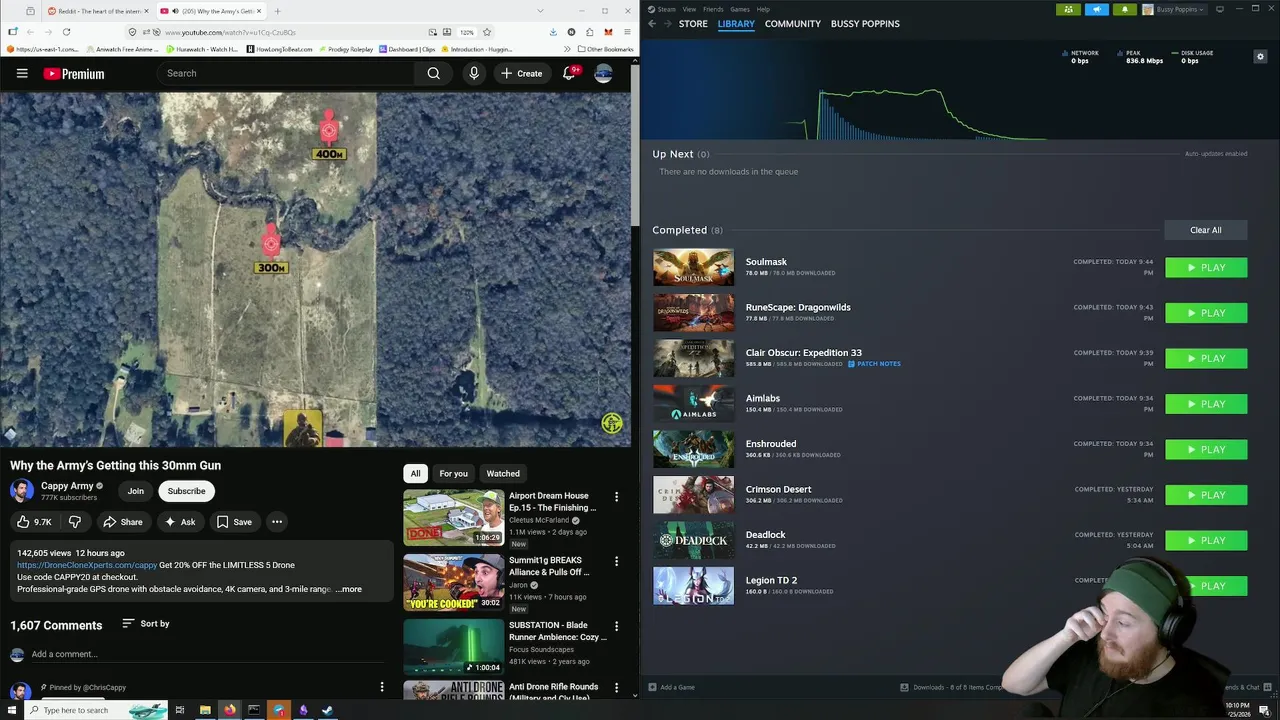Screen dimensions: 1280x720
Task: Open more actions ellipsis under the video
Action: coord(277,522)
